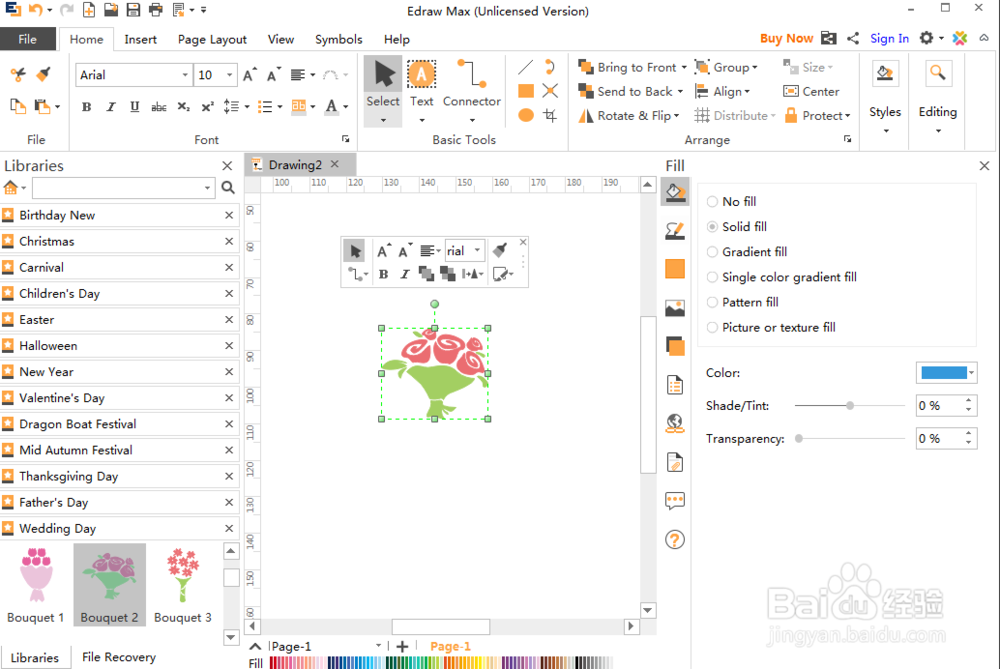Expand Rotate & Flip menu

coord(677,115)
